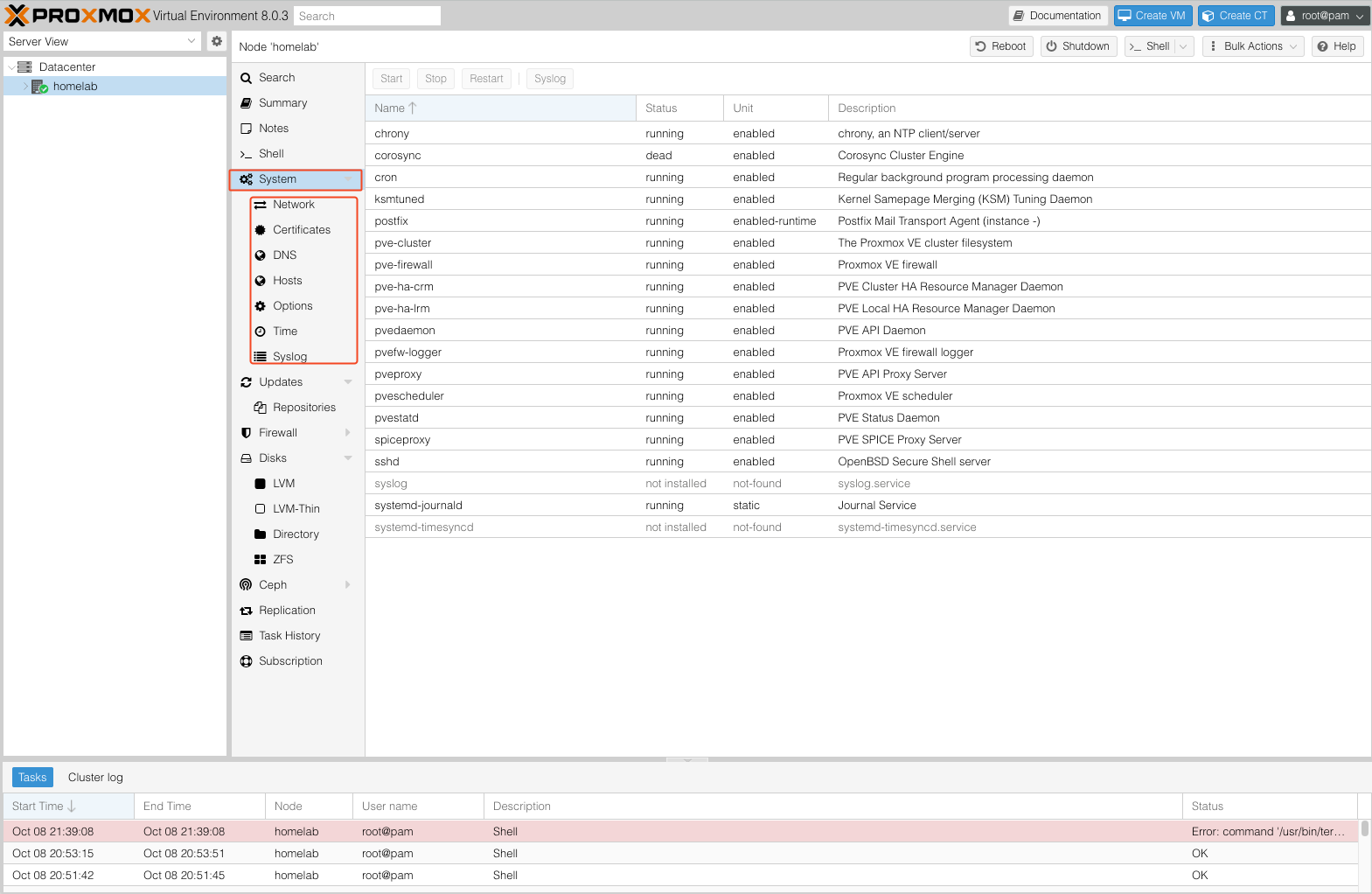Click the ZFS grid icon
Screen dimensions: 1372x894
[x=261, y=560]
